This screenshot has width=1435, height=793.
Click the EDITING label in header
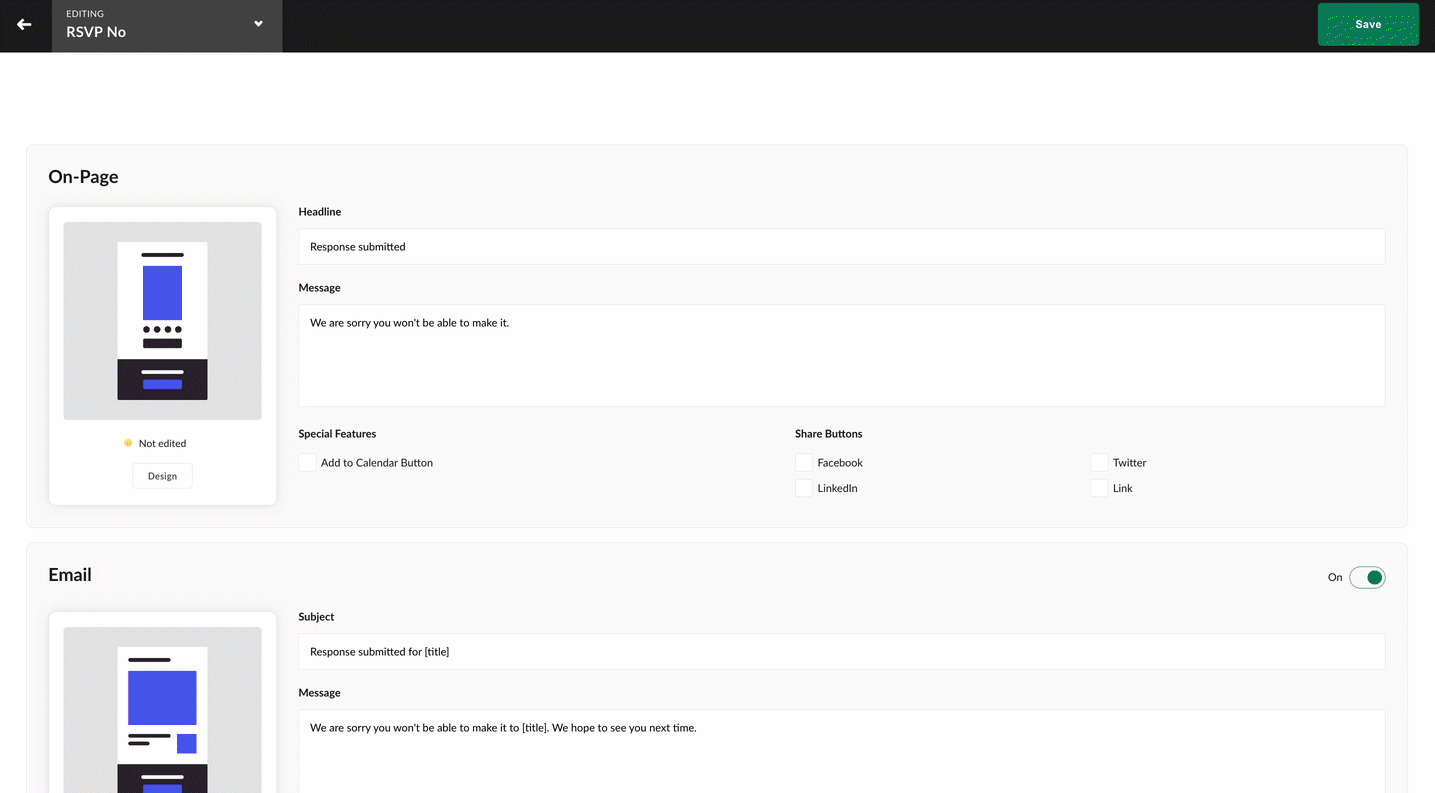click(85, 14)
